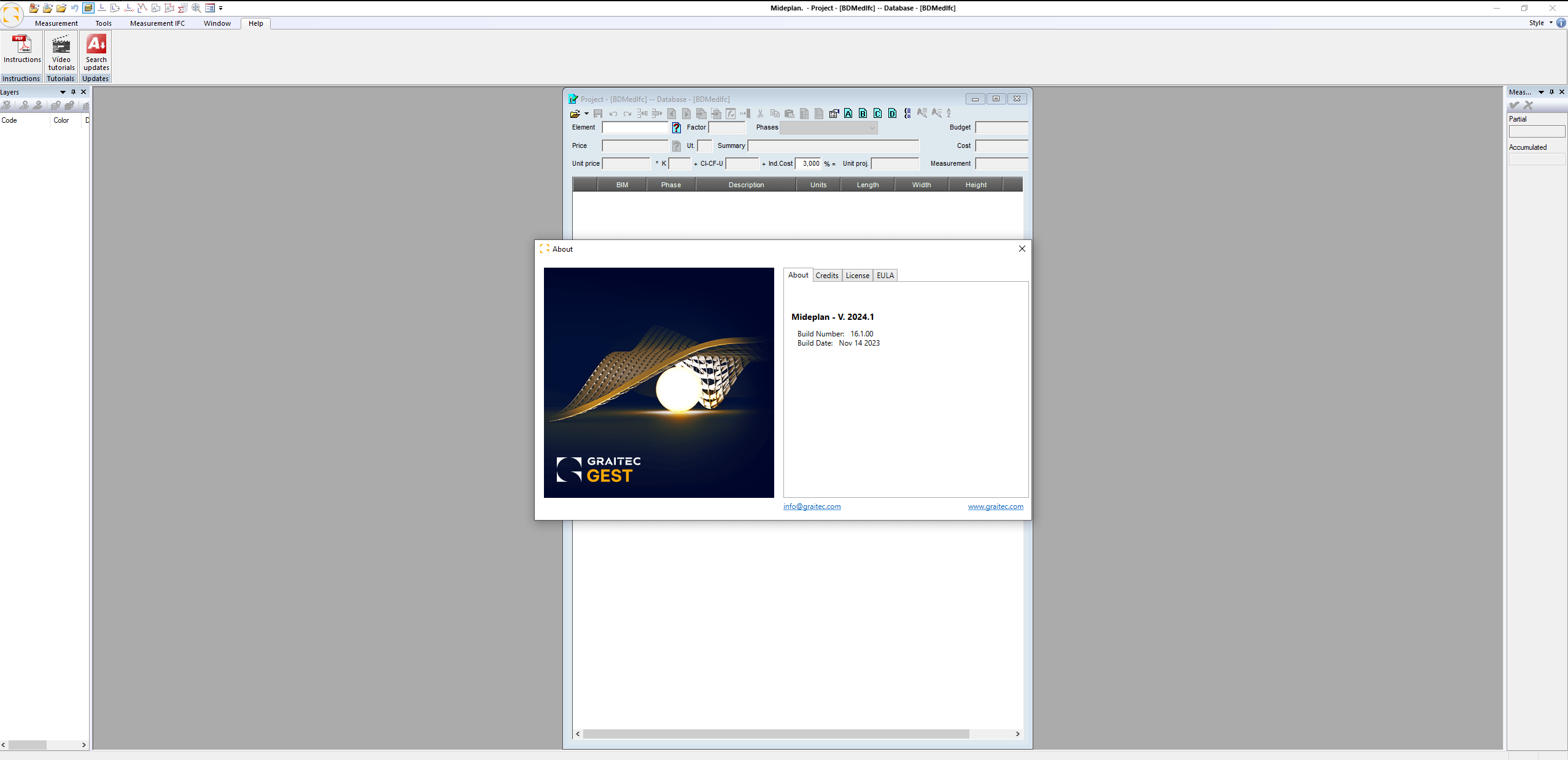Click the sum/sigma icon in quick access toolbar
The height and width of the screenshot is (760, 1568).
pyautogui.click(x=182, y=8)
